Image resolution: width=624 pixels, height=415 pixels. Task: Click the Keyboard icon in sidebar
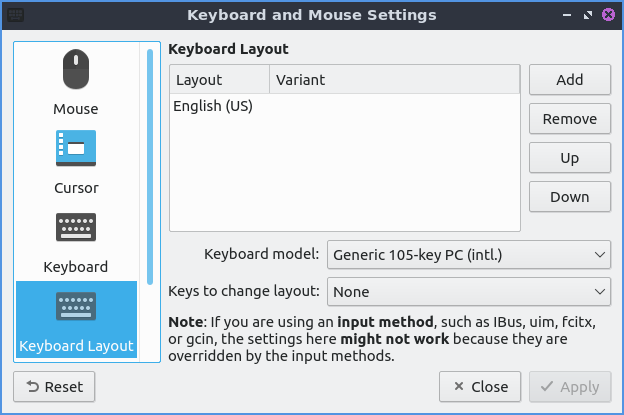click(x=76, y=229)
